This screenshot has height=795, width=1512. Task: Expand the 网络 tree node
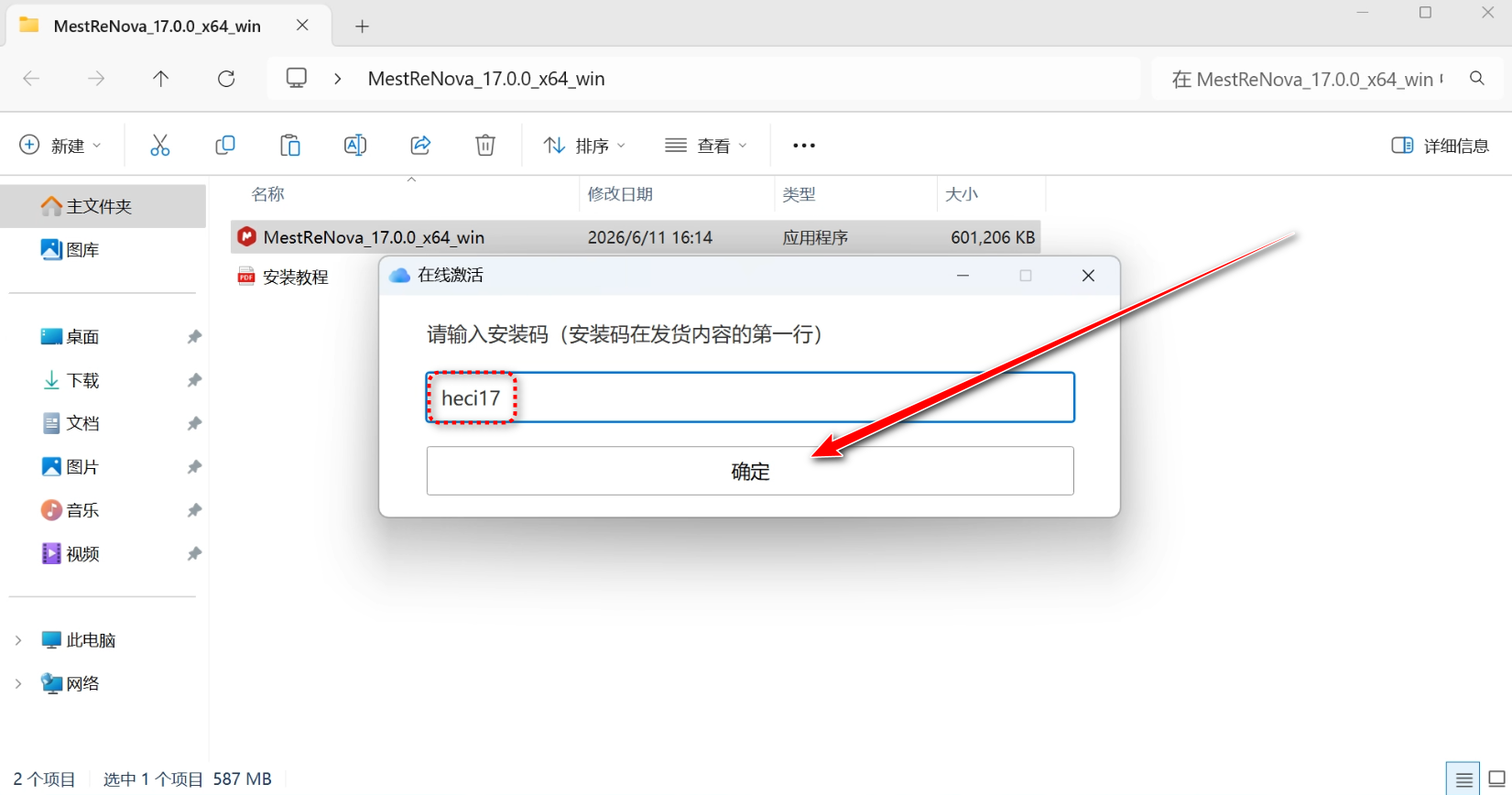tap(17, 683)
